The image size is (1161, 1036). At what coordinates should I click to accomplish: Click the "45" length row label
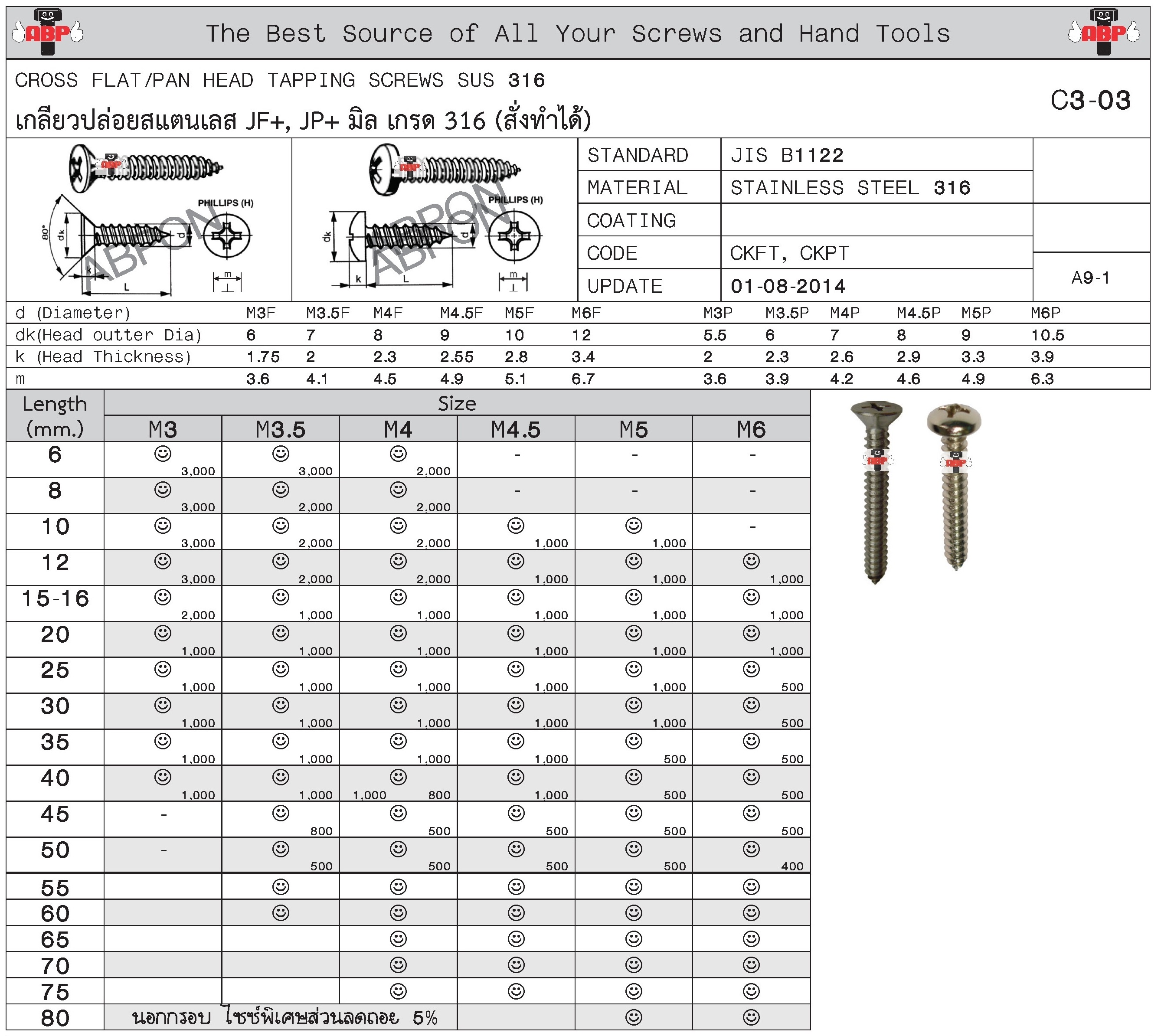pos(55,814)
